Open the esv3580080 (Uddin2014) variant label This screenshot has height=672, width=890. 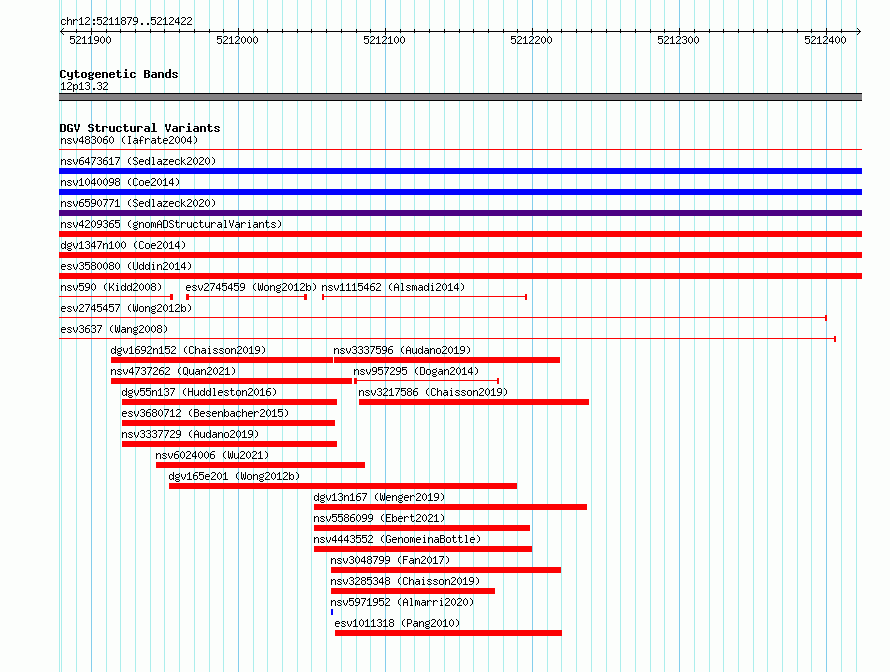pos(126,266)
